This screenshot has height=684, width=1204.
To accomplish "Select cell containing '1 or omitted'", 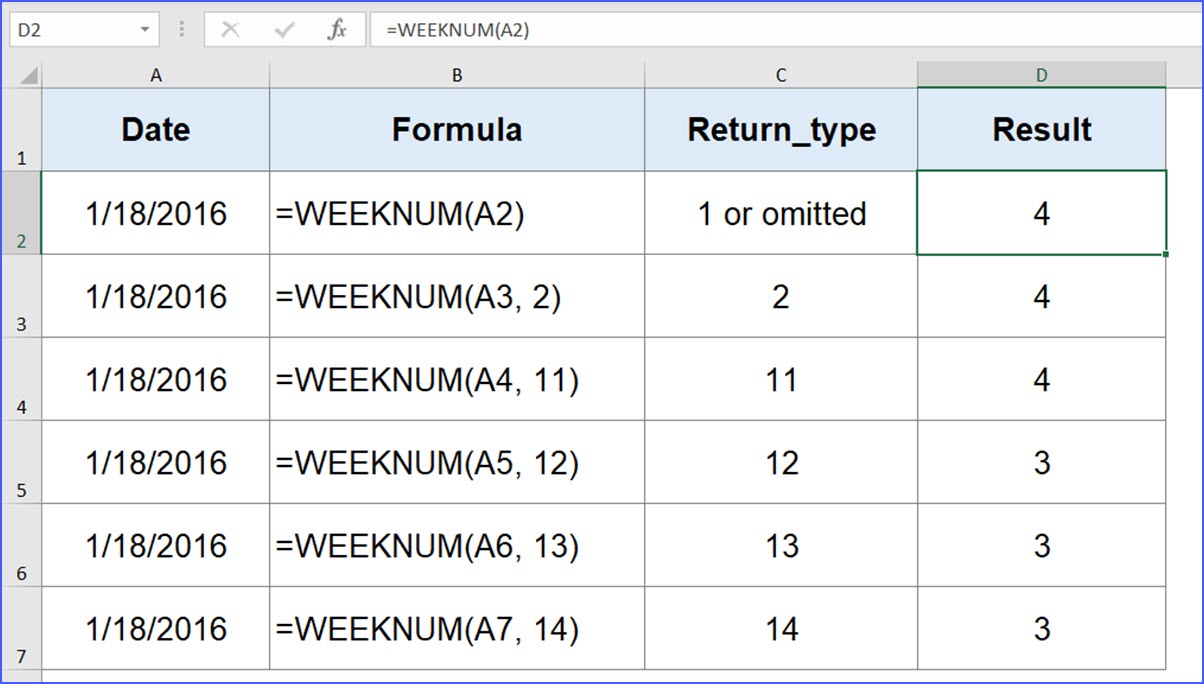I will pos(780,213).
